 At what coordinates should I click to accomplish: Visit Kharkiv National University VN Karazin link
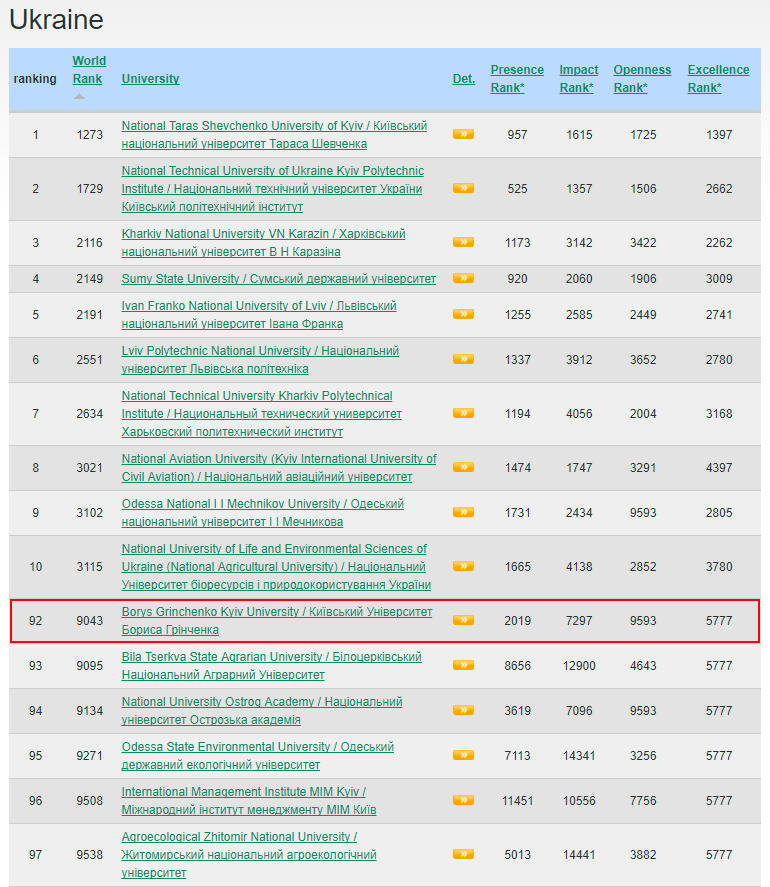(264, 243)
